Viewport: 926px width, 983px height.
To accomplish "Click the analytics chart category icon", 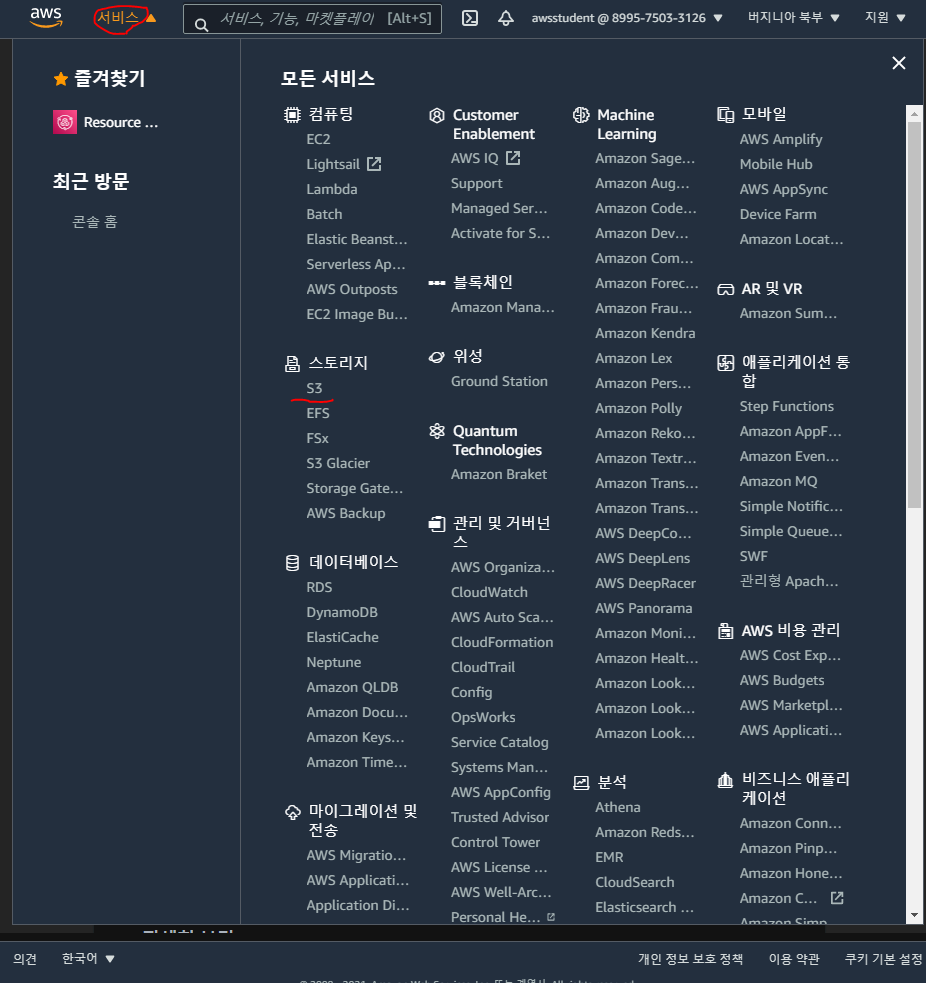I will (581, 782).
